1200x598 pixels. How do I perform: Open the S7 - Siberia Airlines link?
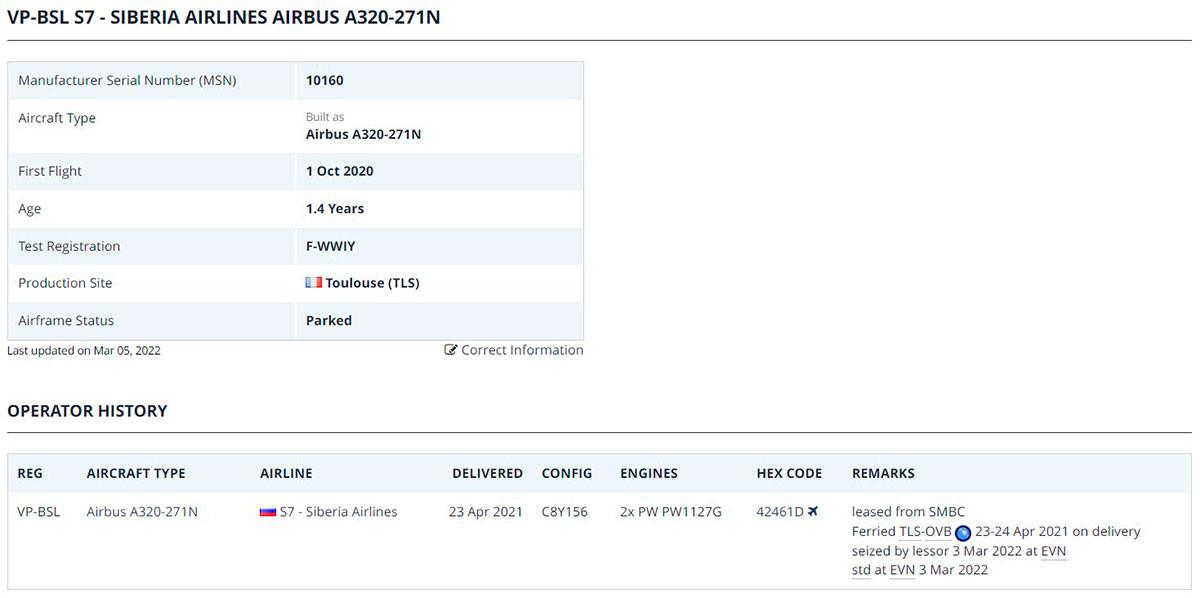point(339,512)
